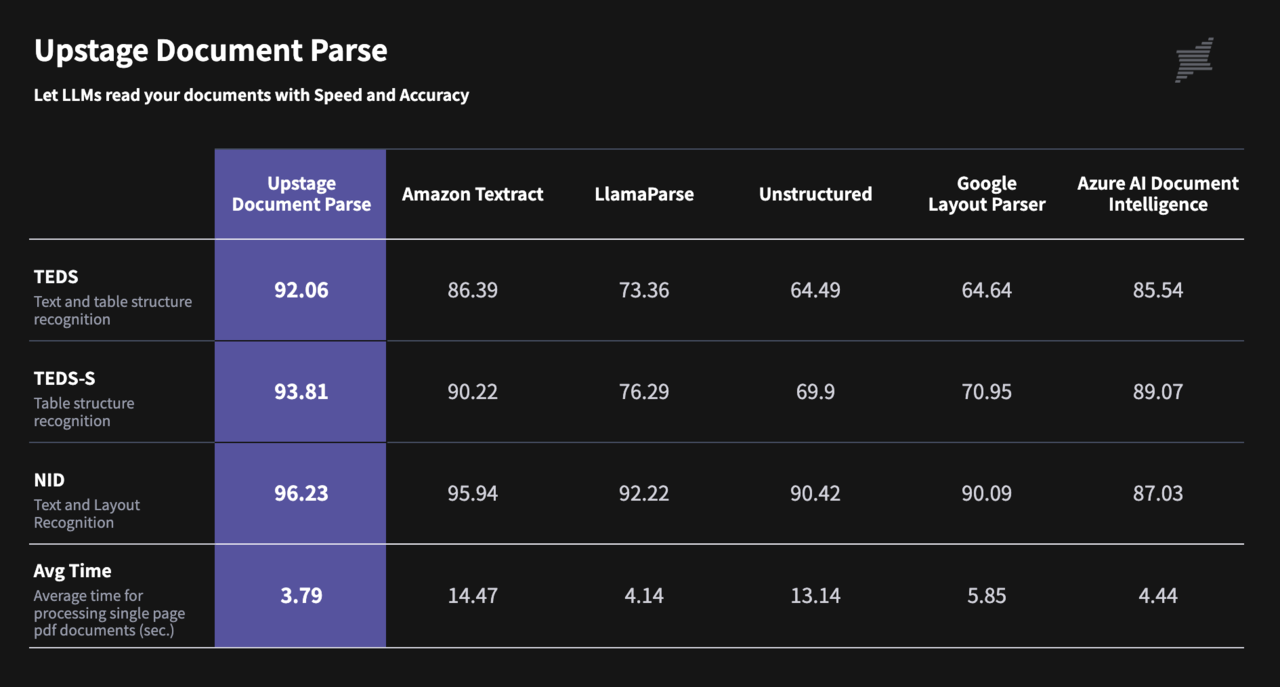The width and height of the screenshot is (1280, 687).
Task: Select the purple Upstage Document Parse column header
Action: (x=301, y=194)
